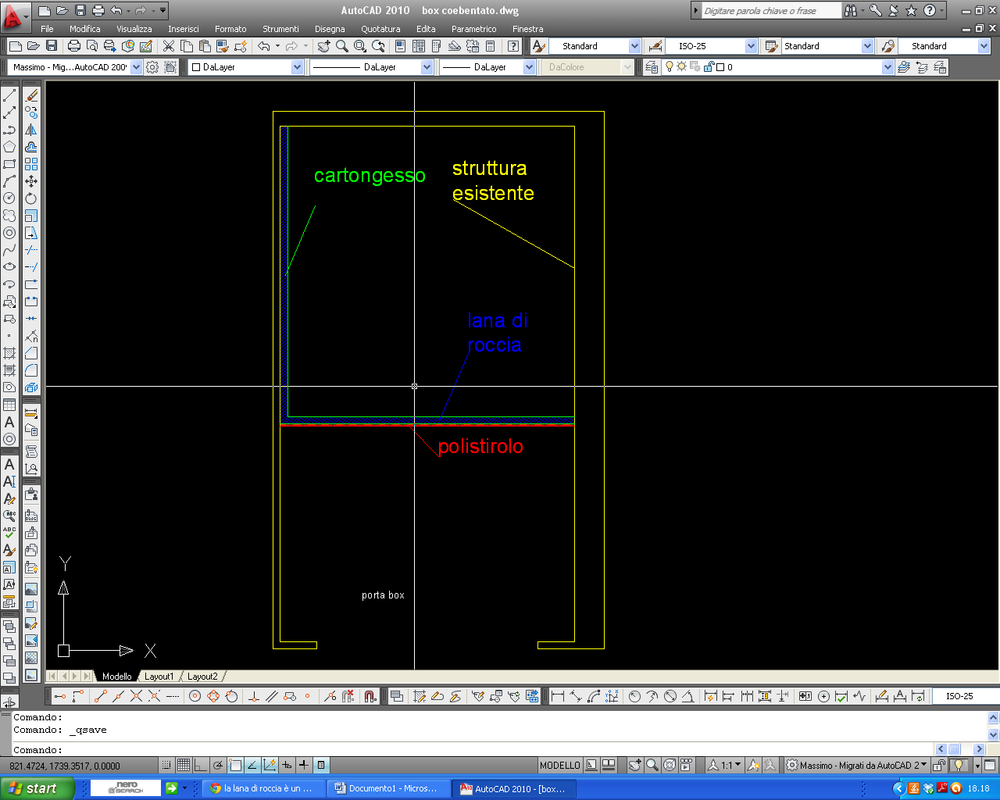Click the Windows start button
This screenshot has height=800, width=1000.
click(x=35, y=789)
